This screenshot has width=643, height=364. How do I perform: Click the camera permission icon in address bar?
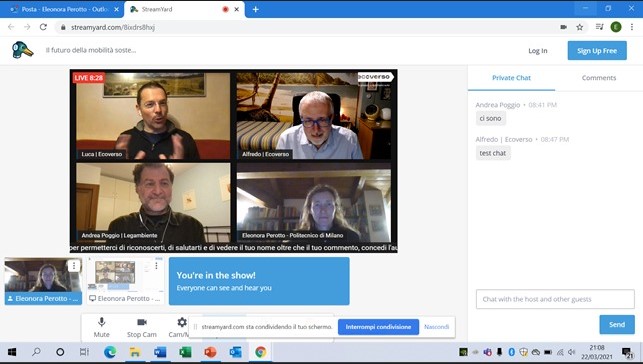click(x=563, y=27)
